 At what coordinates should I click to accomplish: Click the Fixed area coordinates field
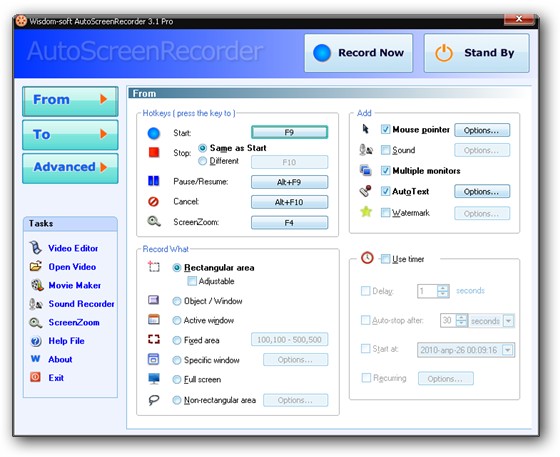[x=289, y=340]
